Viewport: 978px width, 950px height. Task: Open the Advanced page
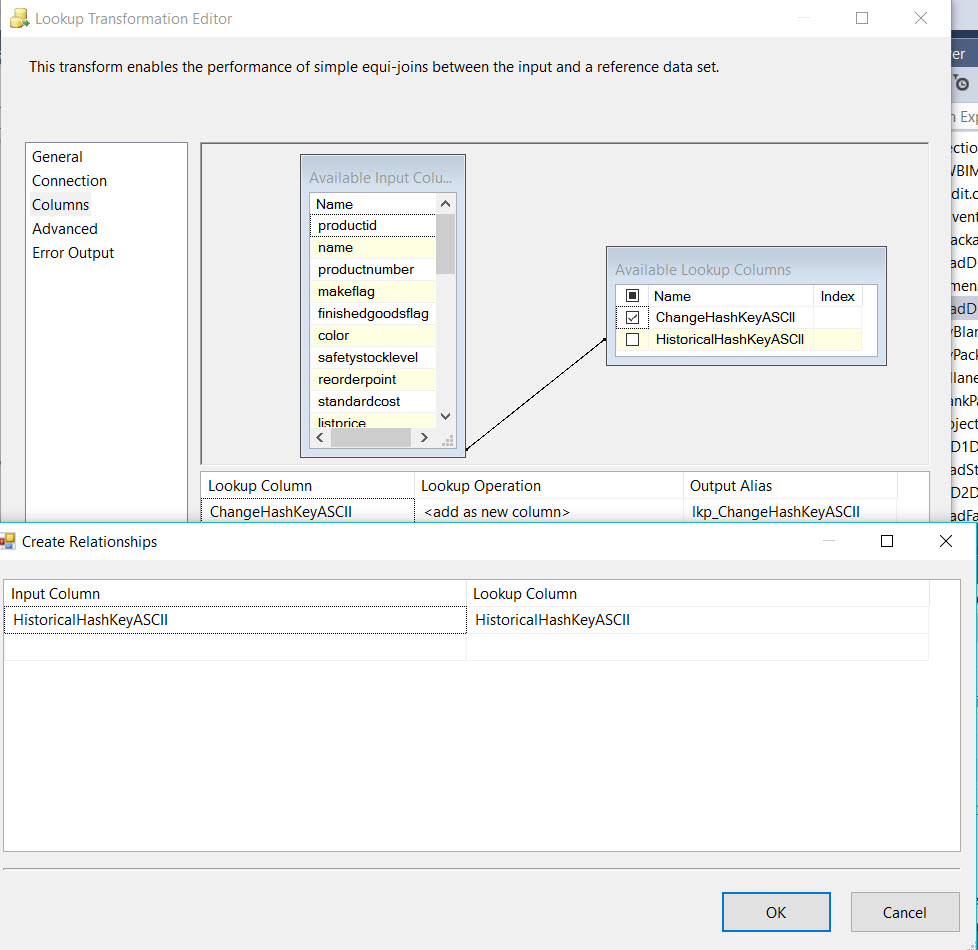point(65,229)
